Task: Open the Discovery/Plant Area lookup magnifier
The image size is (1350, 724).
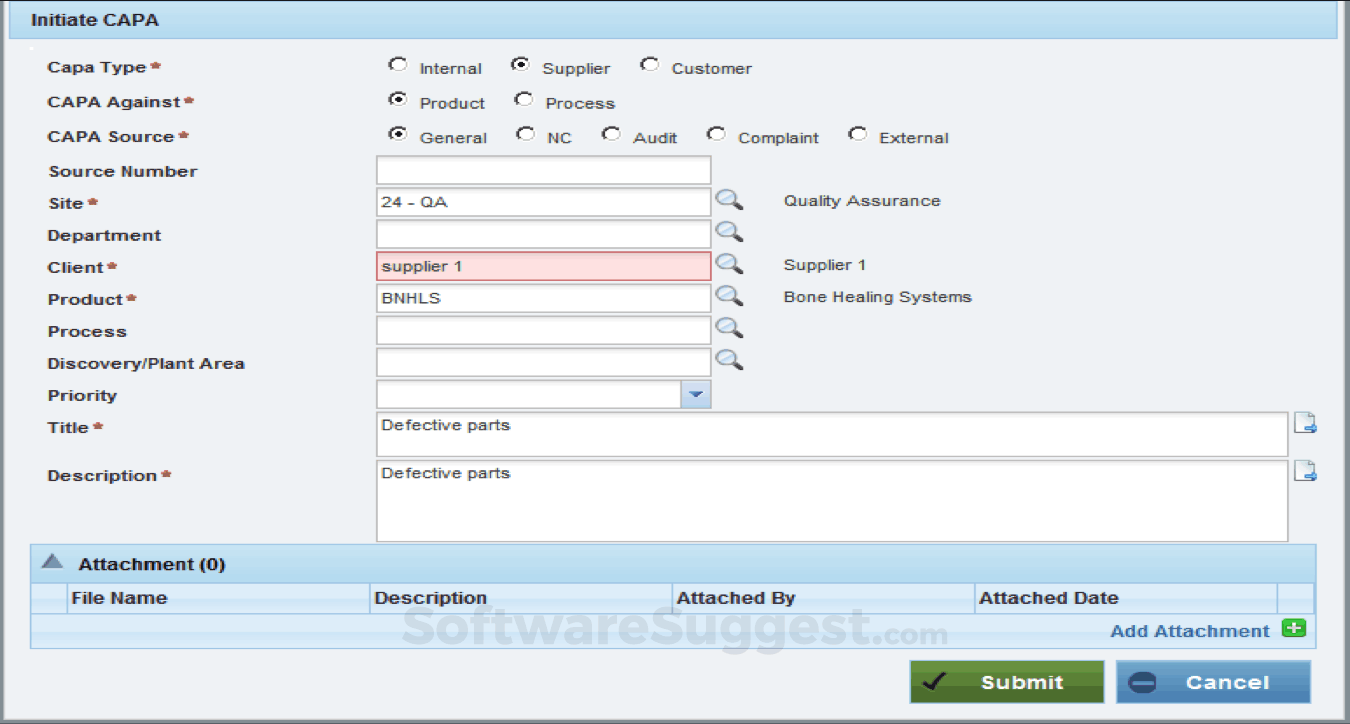Action: [729, 361]
